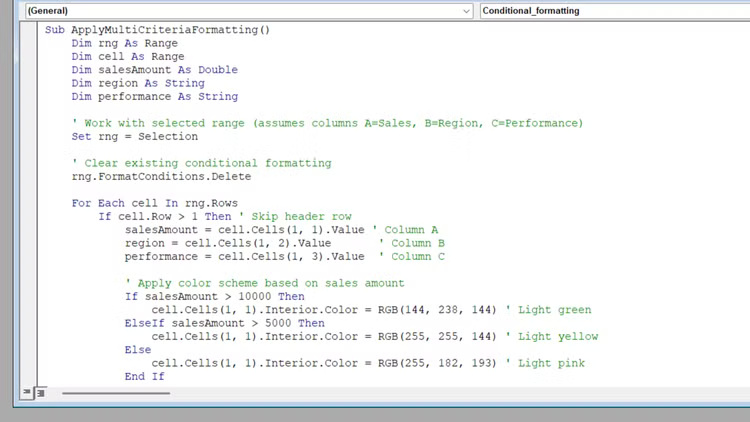Click 'Dim performance As String' line
Image resolution: width=750 pixels, height=422 pixels.
point(154,97)
